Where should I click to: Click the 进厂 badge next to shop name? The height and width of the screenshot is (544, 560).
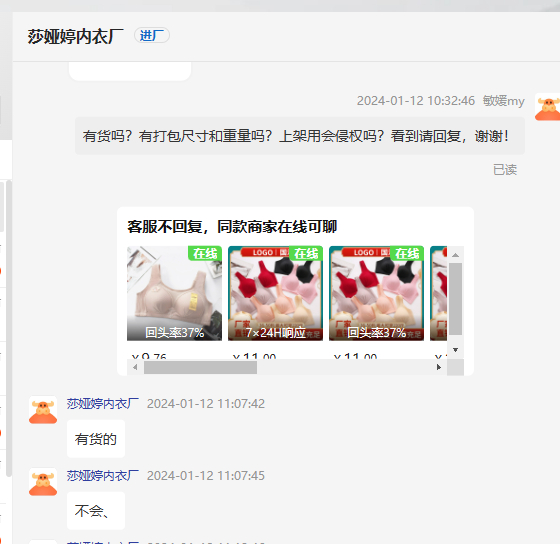(x=152, y=35)
